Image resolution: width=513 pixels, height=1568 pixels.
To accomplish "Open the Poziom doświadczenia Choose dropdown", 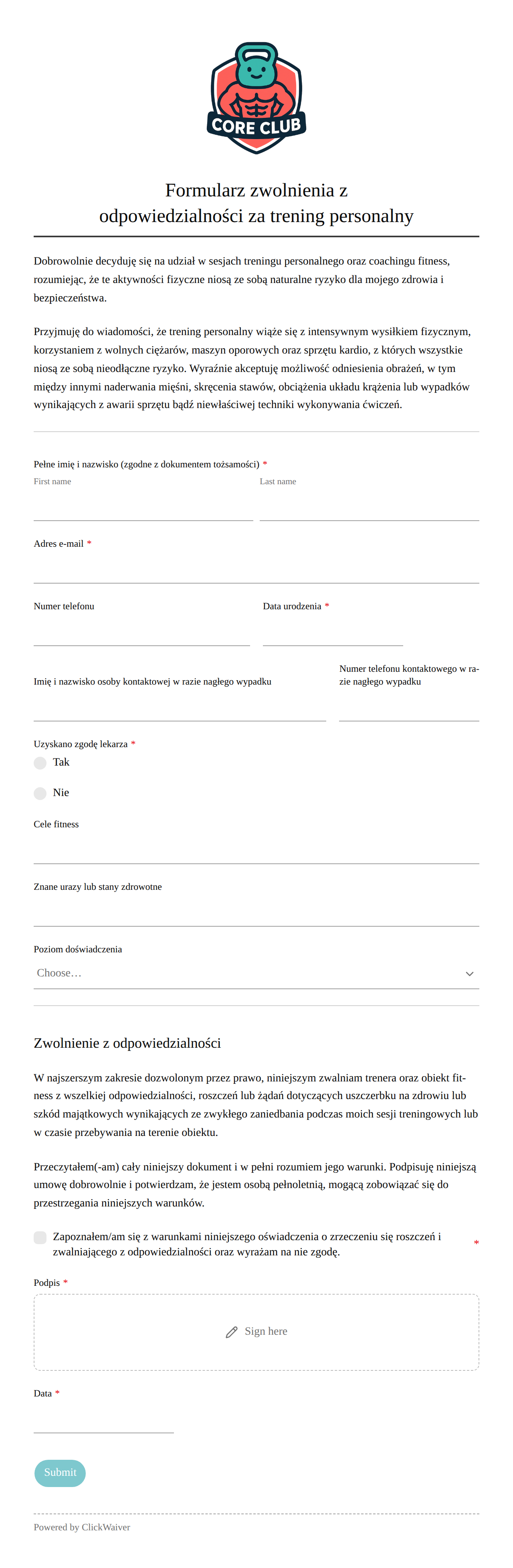I will coord(256,973).
